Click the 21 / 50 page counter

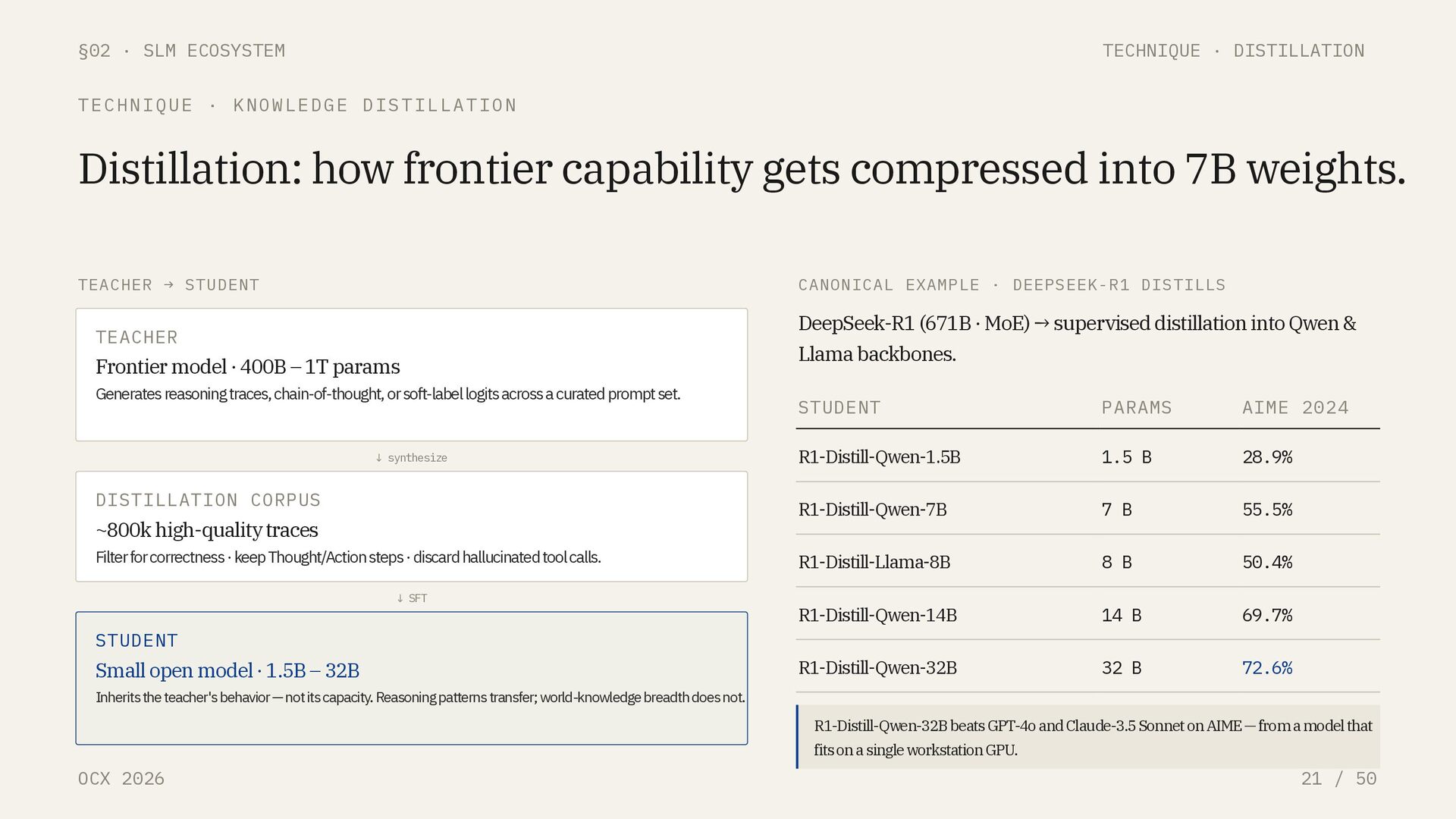1338,779
